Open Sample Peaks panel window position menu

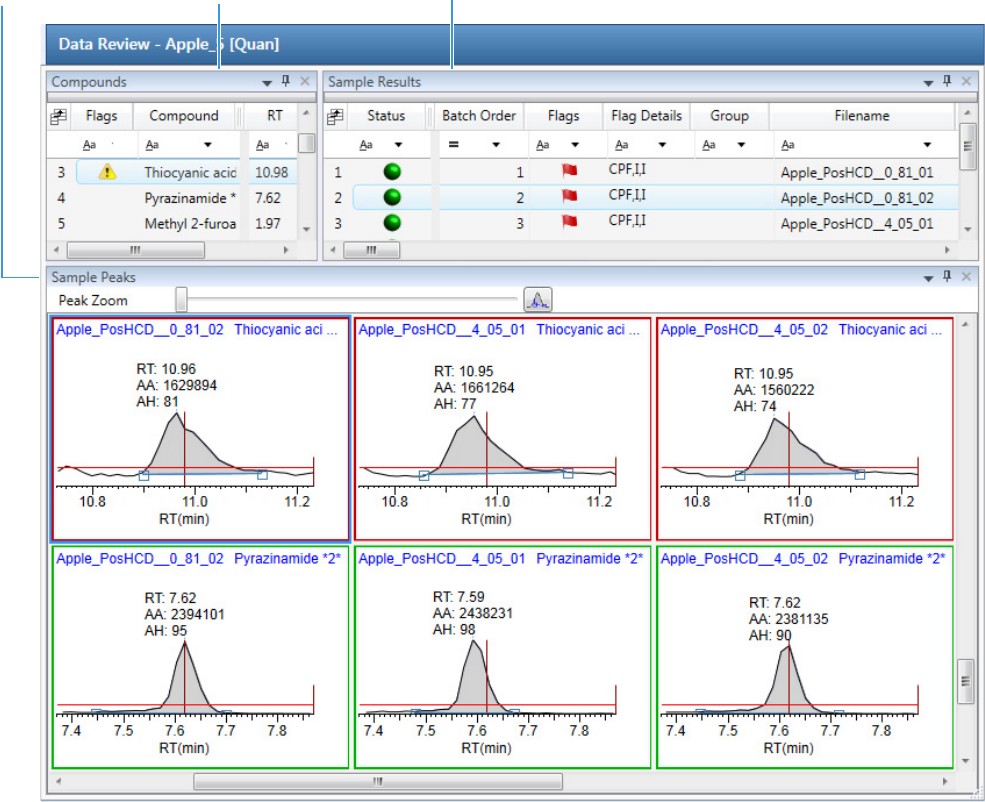point(926,277)
